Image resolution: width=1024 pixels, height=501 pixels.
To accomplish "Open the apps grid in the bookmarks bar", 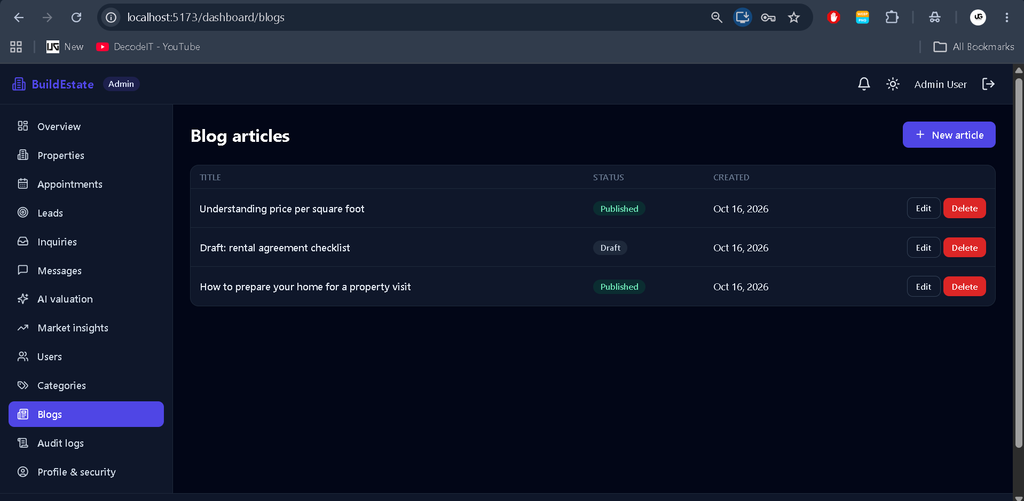I will [16, 46].
